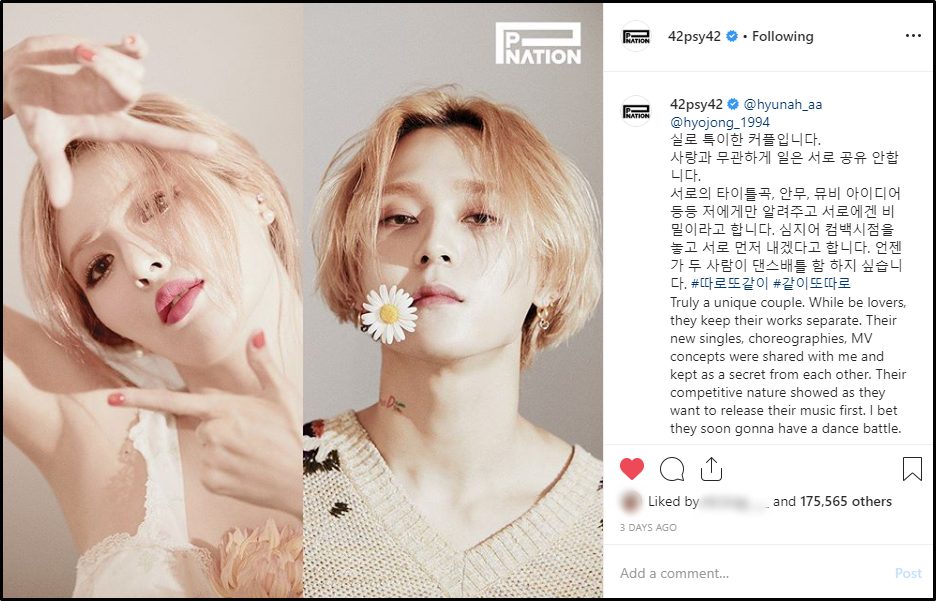Click the Add a comment field
The height and width of the screenshot is (601, 936).
coord(753,574)
